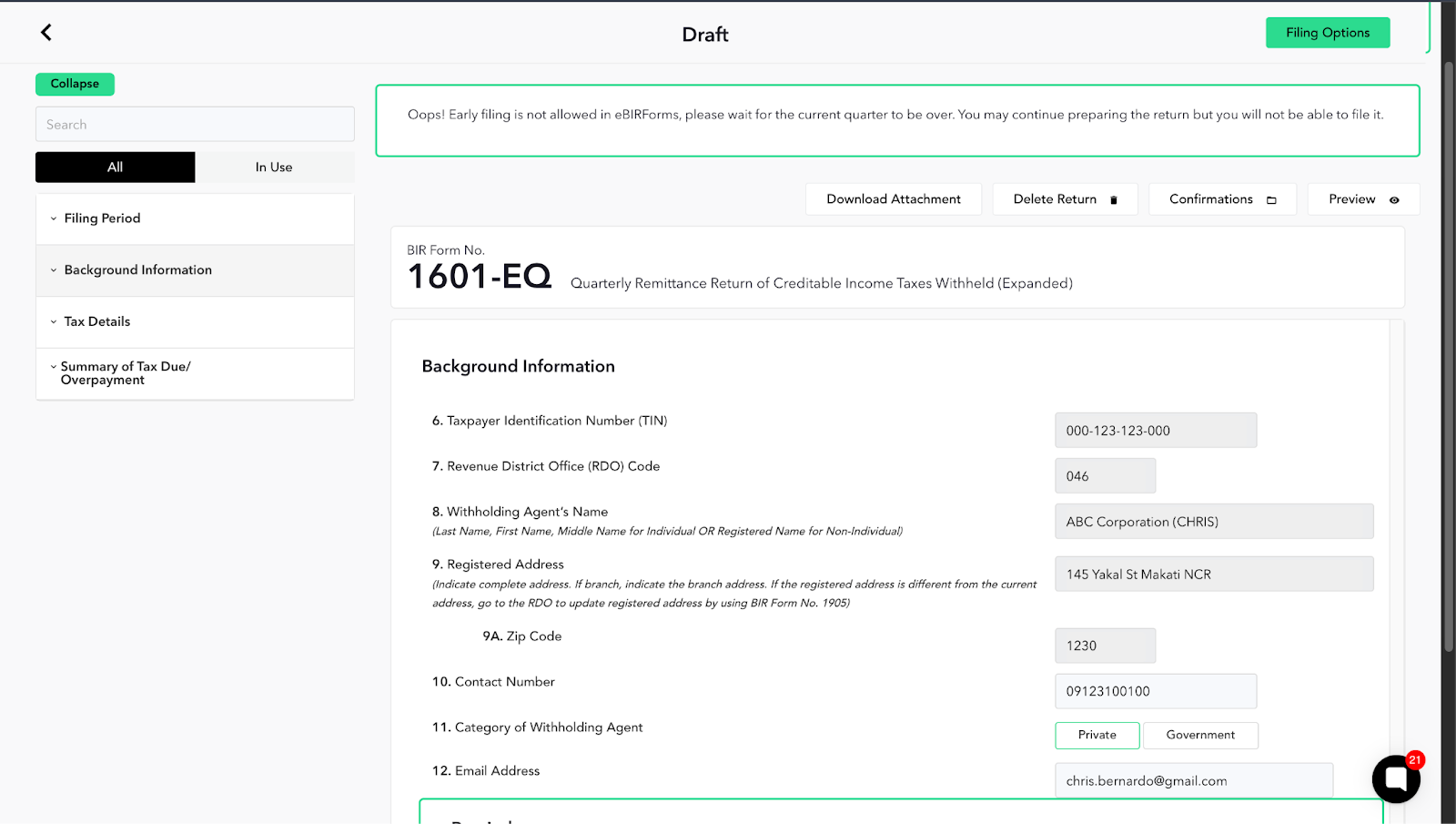Click Download Attachment button

coord(893,199)
